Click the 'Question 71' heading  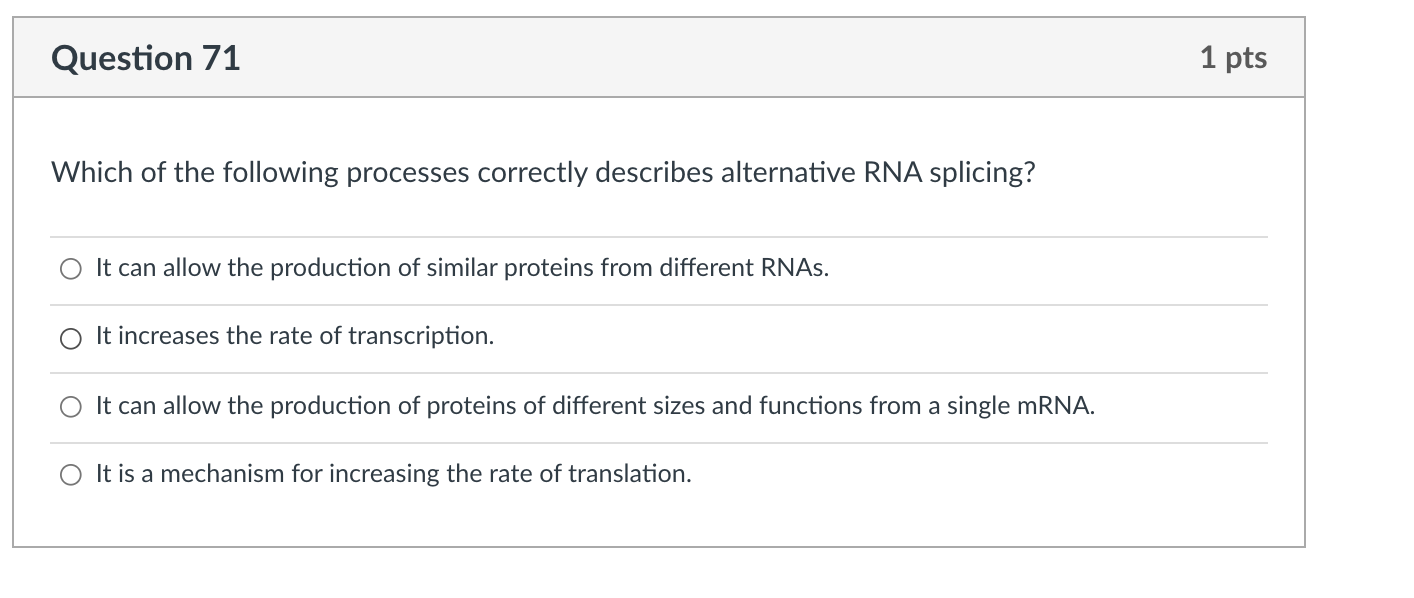146,59
